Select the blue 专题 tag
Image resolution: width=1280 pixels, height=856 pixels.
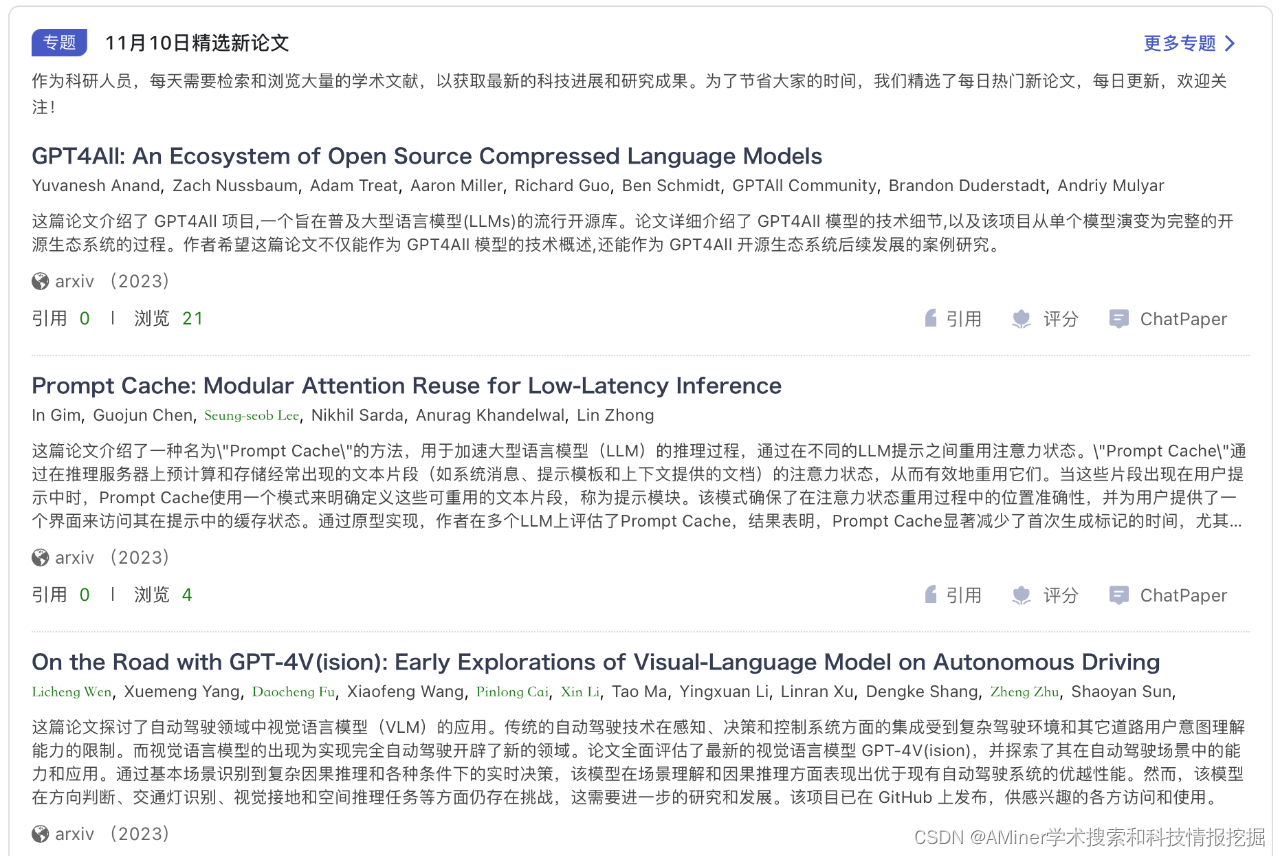(x=59, y=42)
